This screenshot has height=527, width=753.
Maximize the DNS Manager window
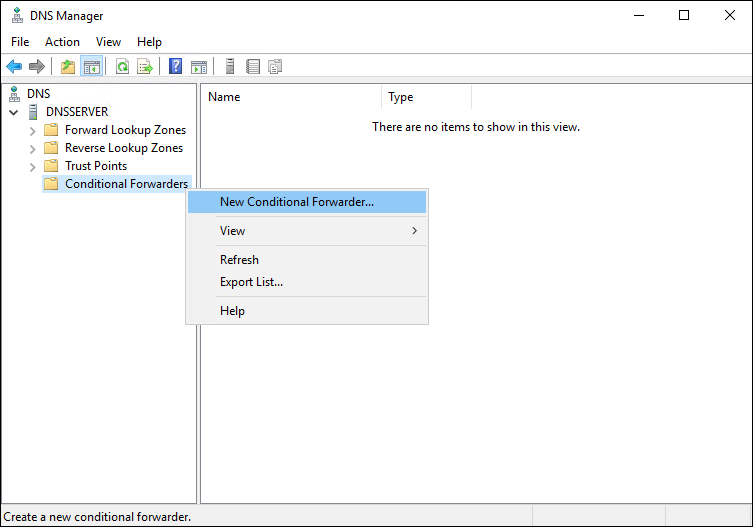pyautogui.click(x=684, y=15)
